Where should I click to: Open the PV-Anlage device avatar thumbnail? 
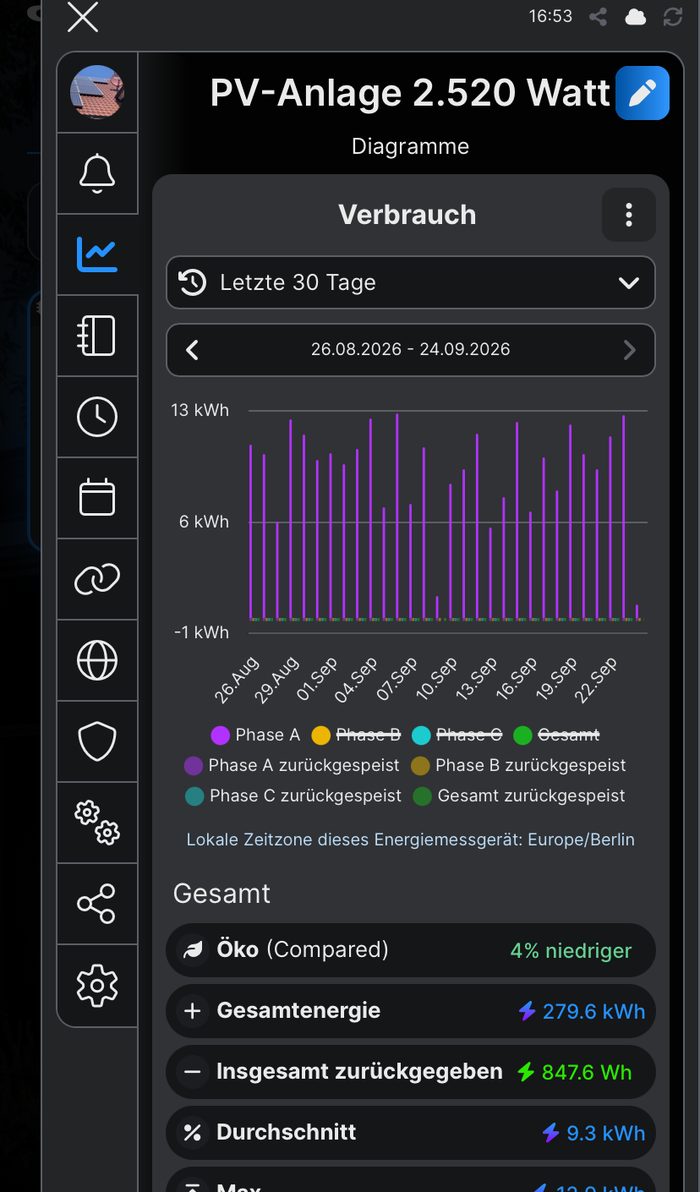(x=97, y=93)
